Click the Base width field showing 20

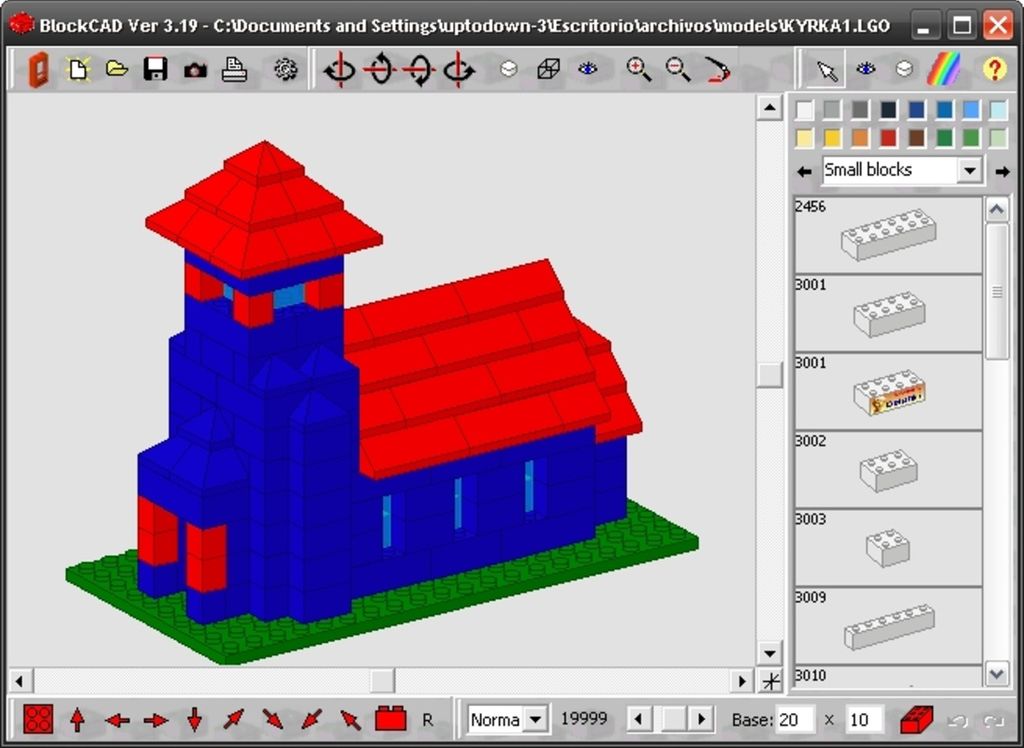[795, 719]
